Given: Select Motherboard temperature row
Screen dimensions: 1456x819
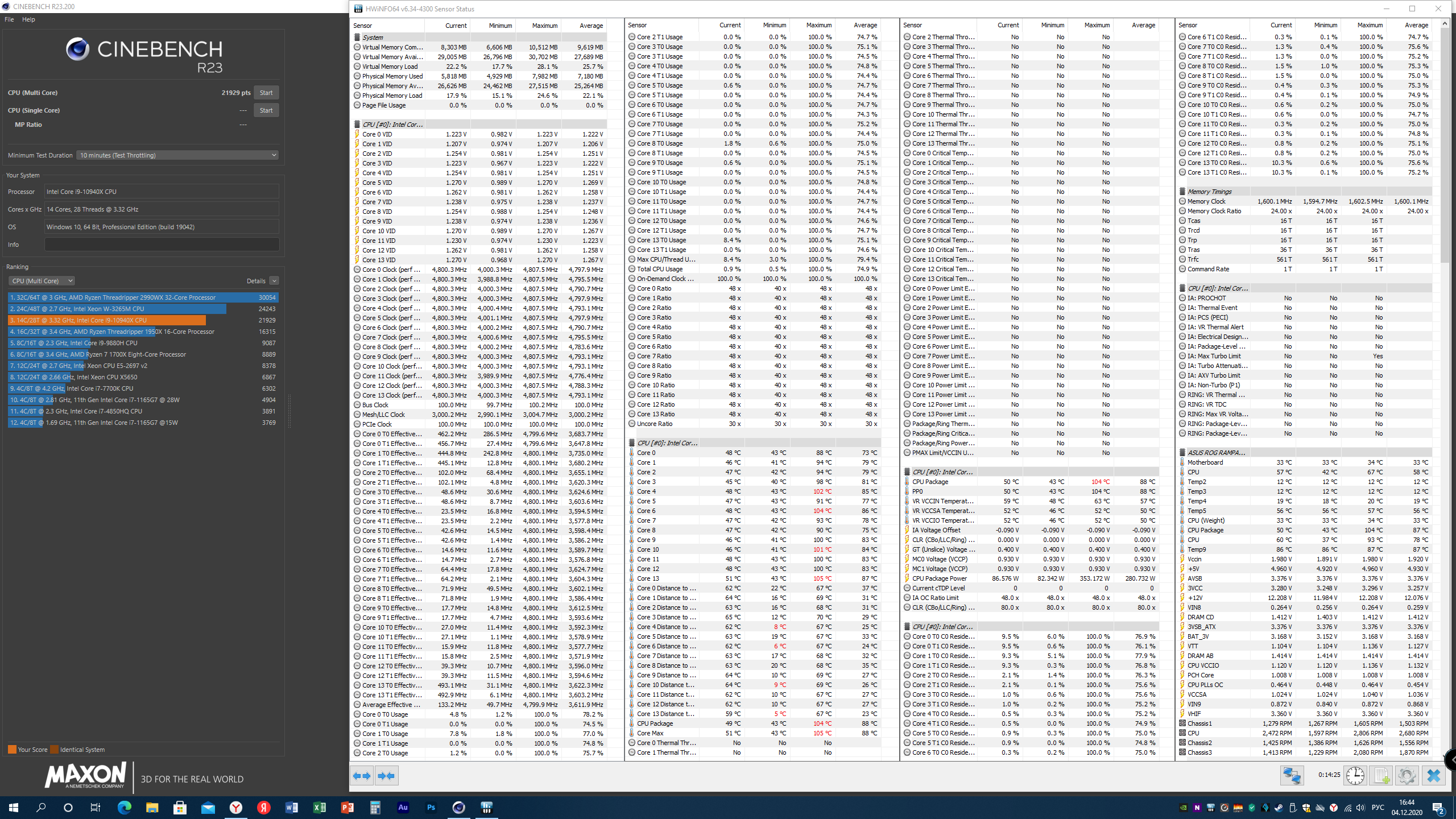Looking at the screenshot, I should tap(1305, 462).
